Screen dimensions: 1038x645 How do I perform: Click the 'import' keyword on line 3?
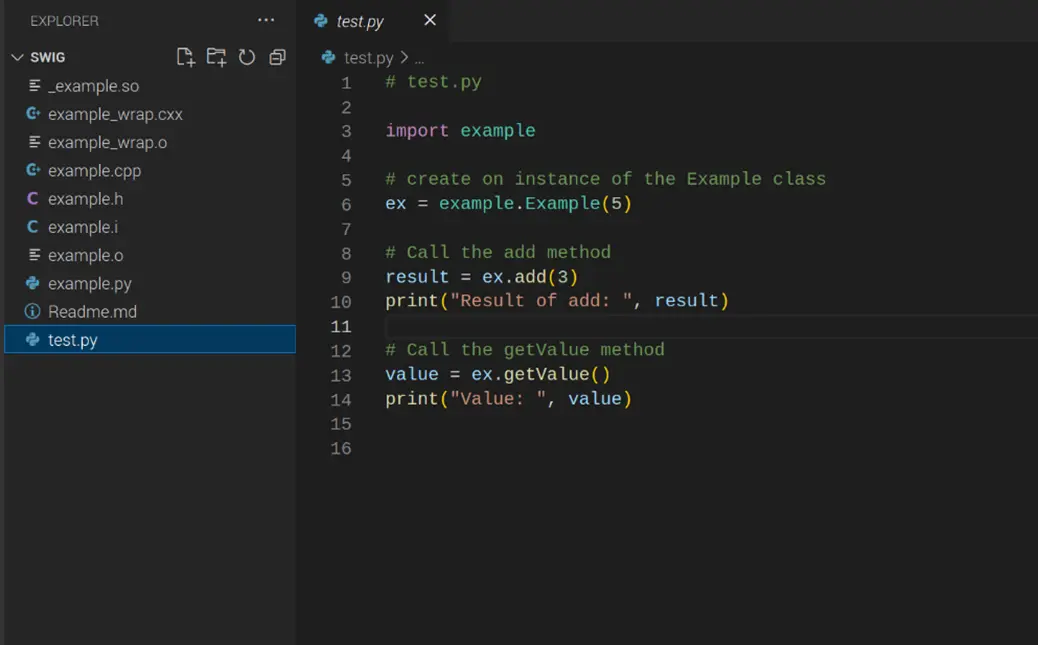point(417,131)
